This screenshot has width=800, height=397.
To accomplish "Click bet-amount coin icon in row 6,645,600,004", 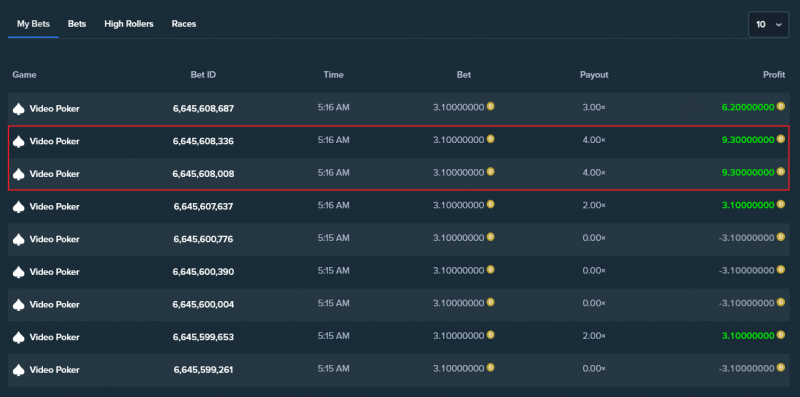I will coord(490,302).
